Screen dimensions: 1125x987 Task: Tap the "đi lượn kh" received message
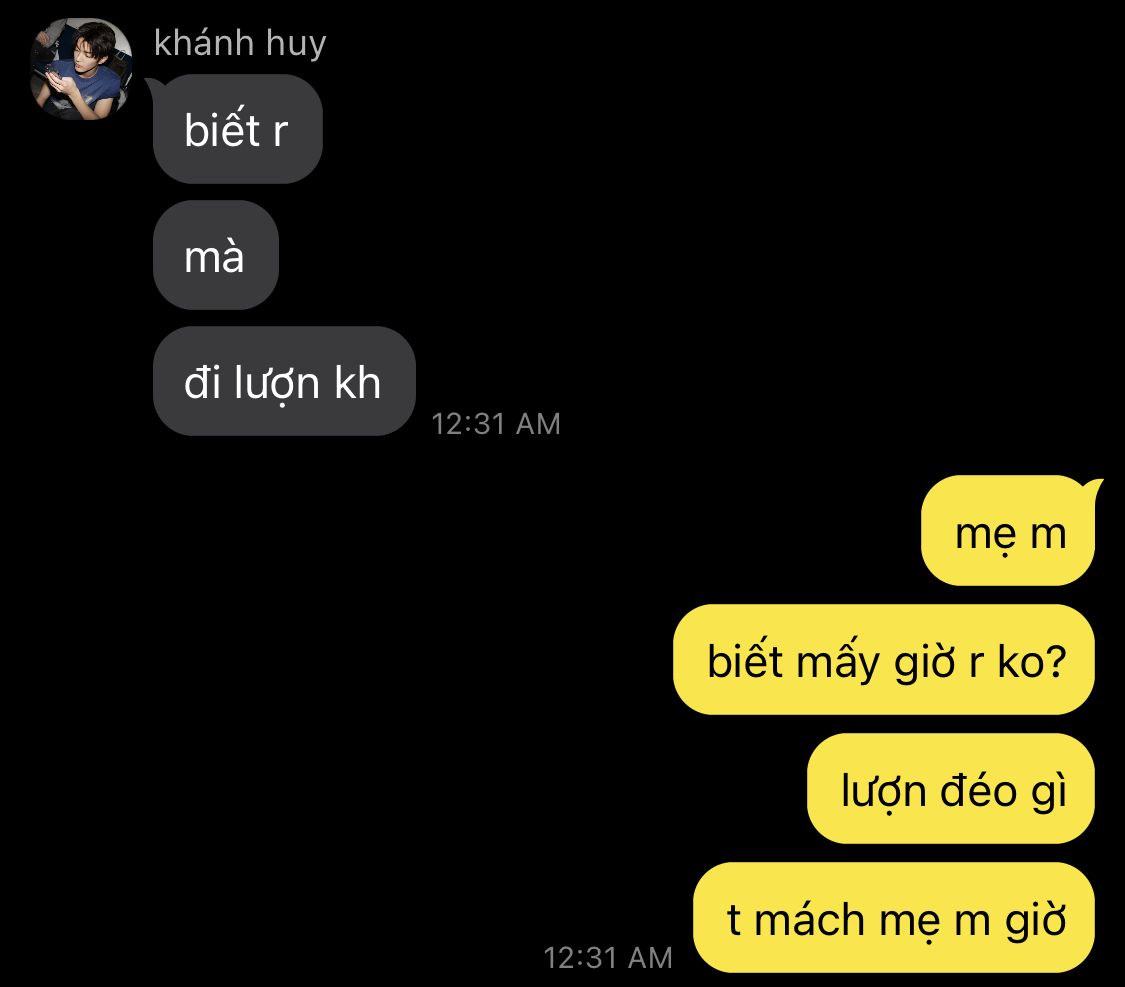tap(284, 381)
